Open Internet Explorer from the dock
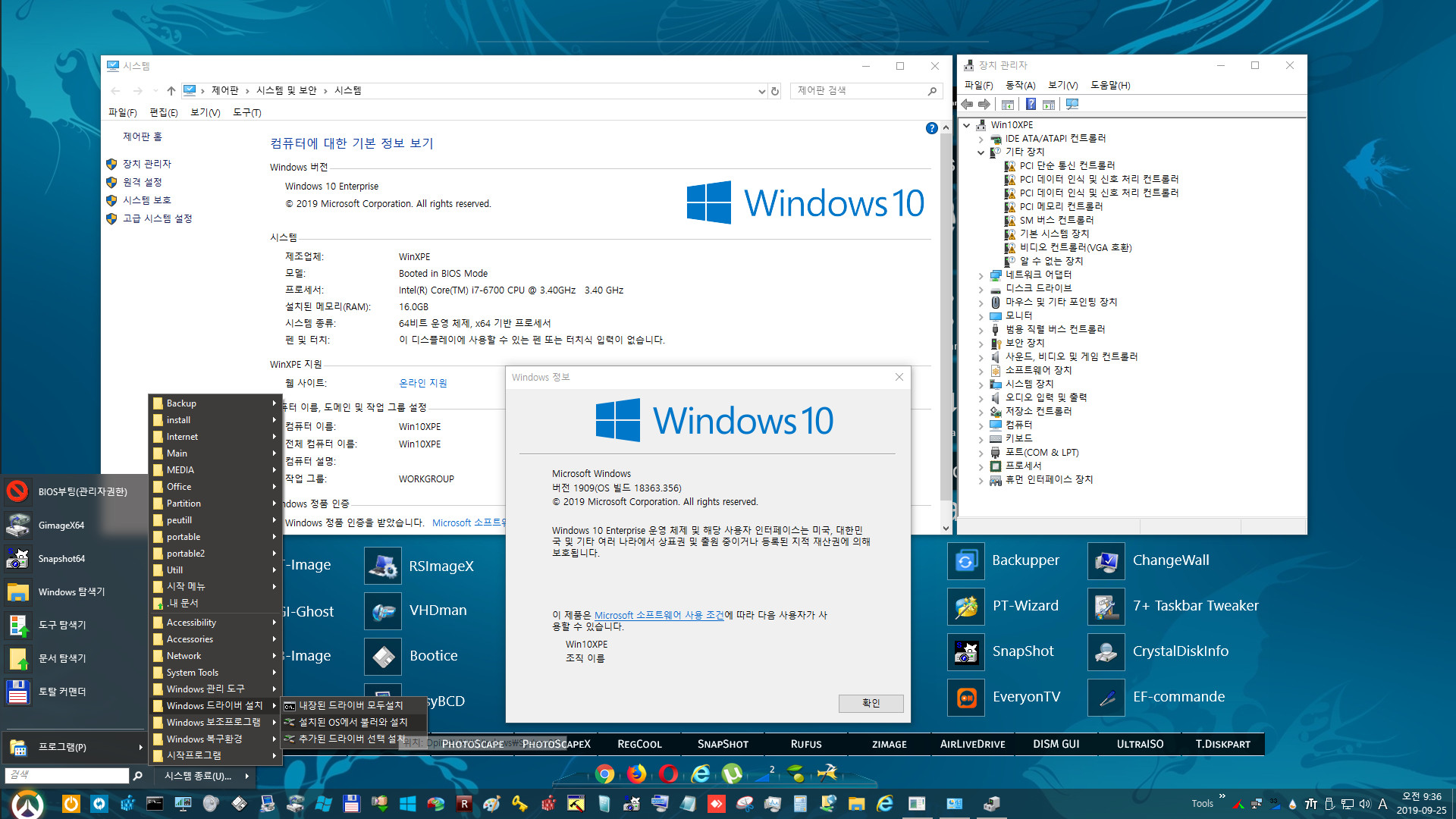1456x819 pixels. [700, 773]
